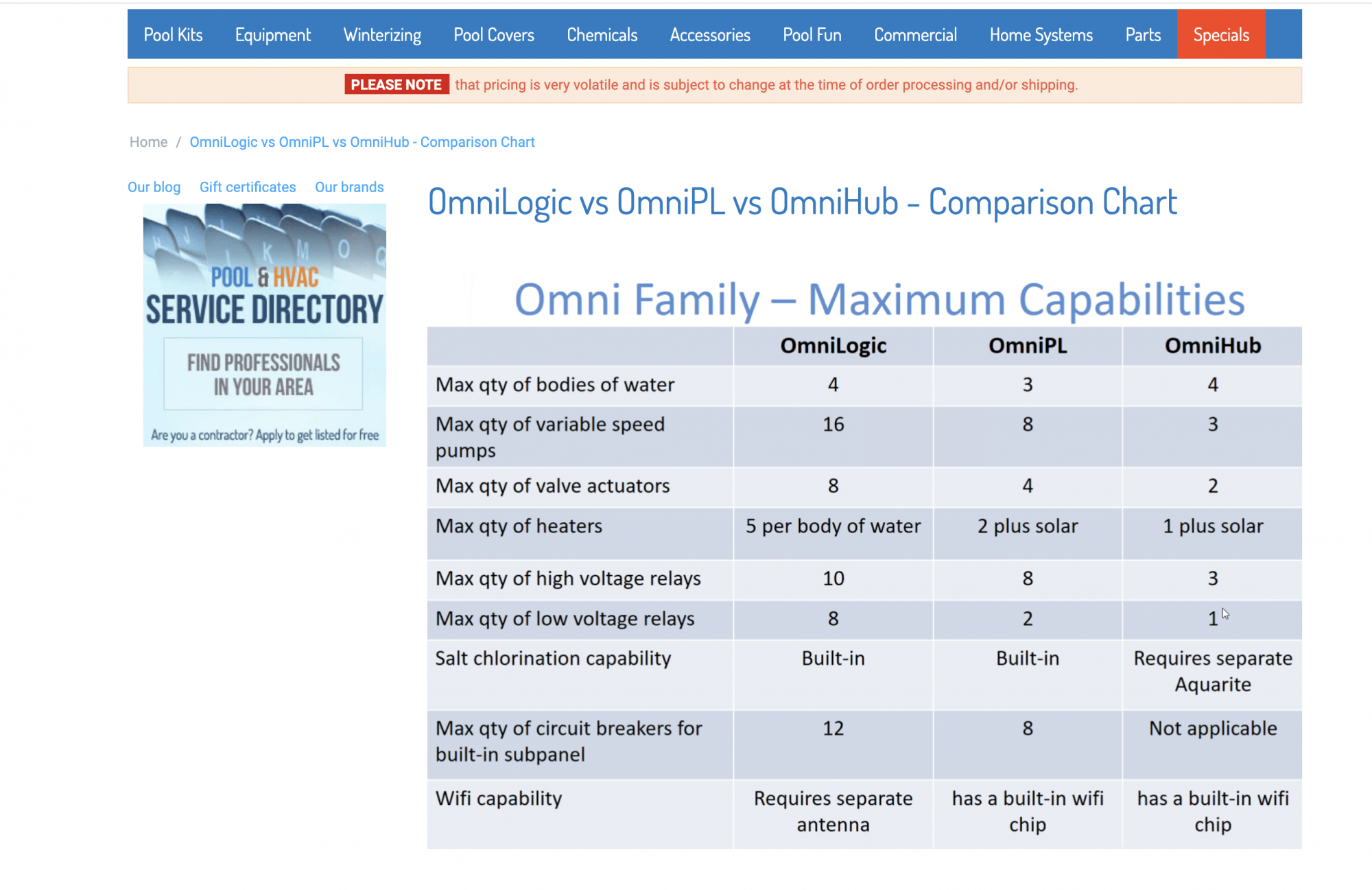Open the Pool & HVAC Service Directory banner
1372x890 pixels.
pos(265,325)
